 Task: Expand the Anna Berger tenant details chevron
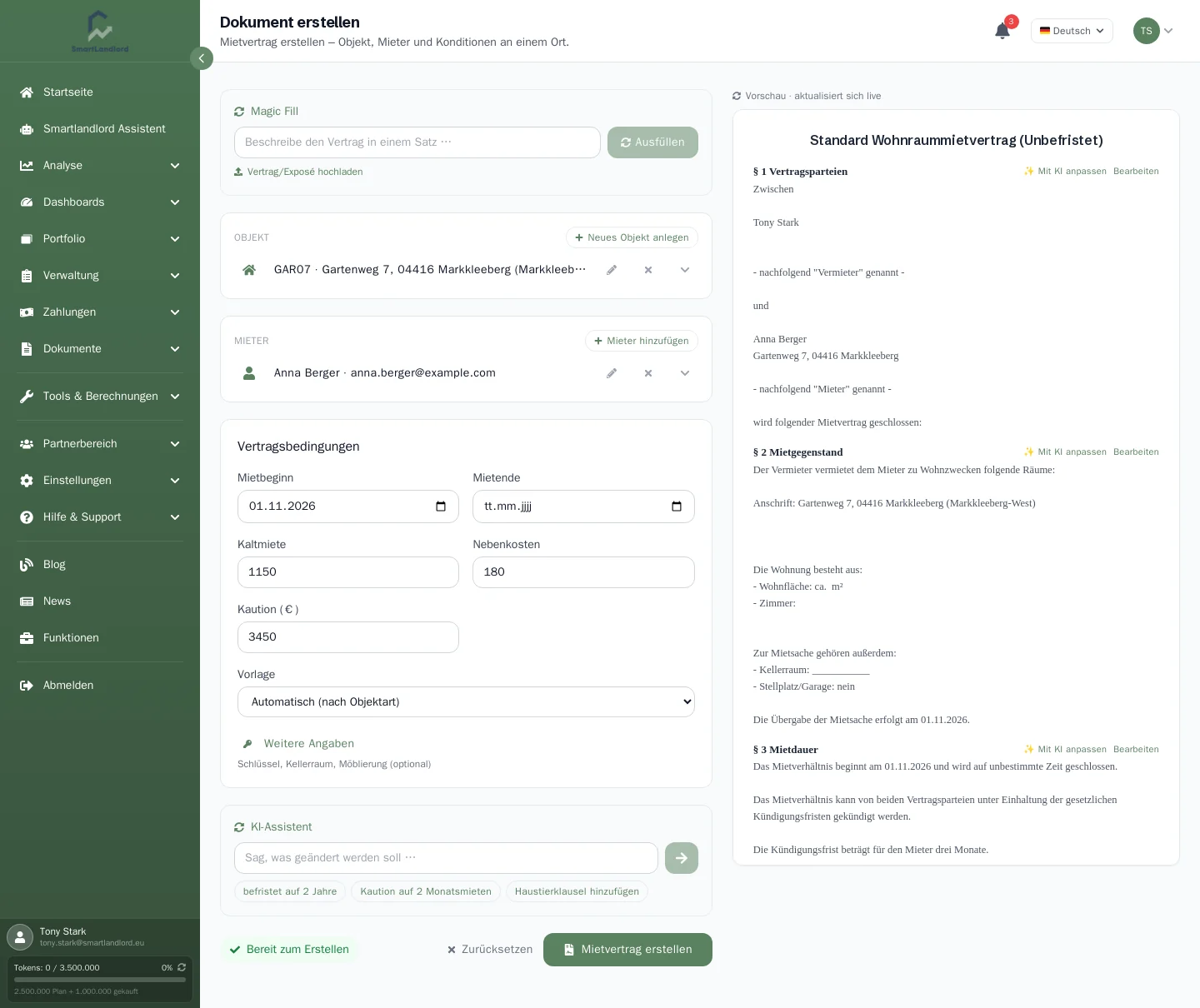click(x=685, y=373)
